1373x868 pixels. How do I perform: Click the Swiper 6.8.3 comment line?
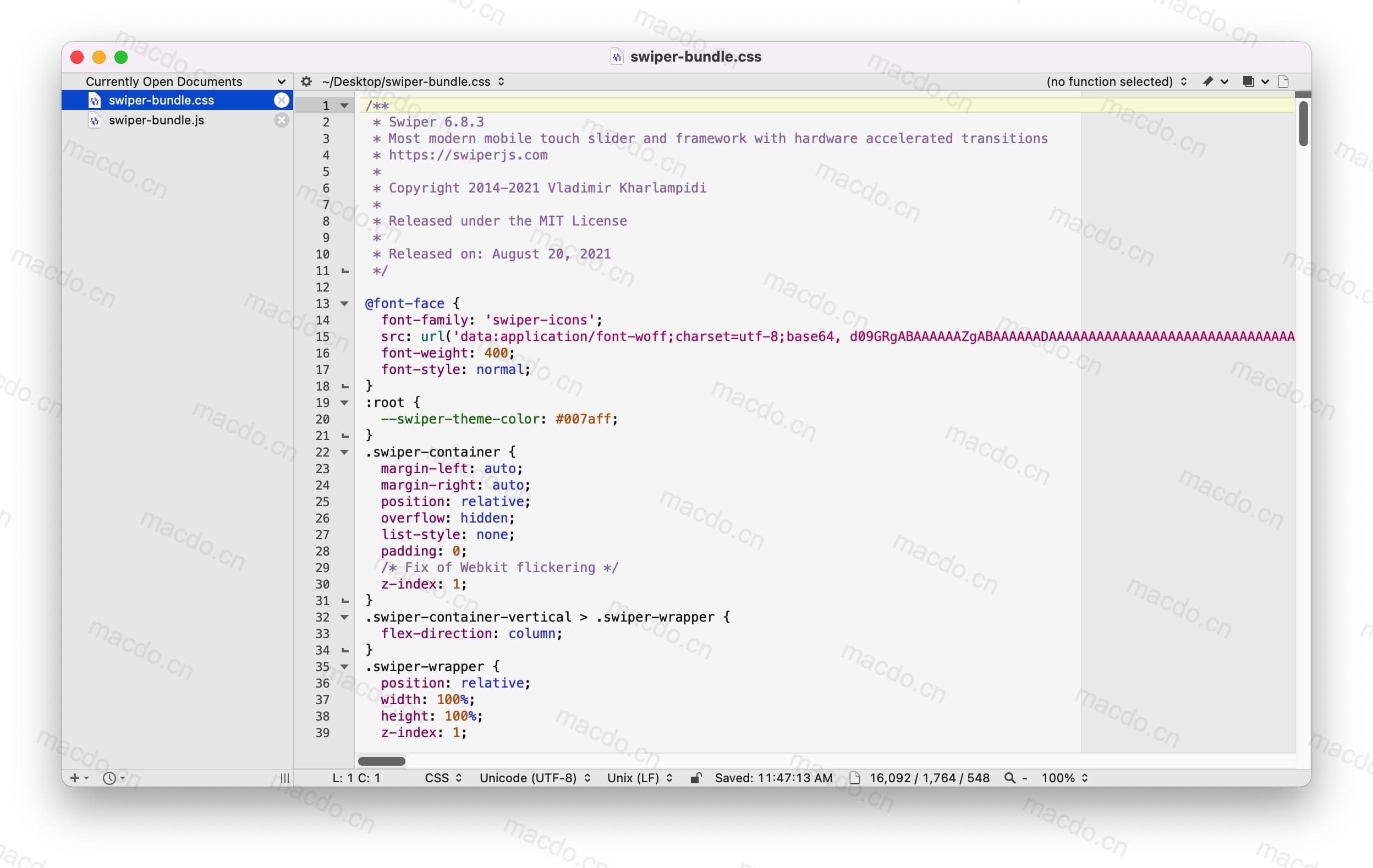point(428,122)
